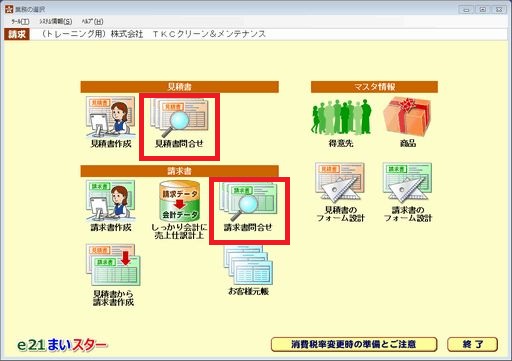Click the e21まいスター logo
The width and height of the screenshot is (512, 361).
[x=62, y=345]
